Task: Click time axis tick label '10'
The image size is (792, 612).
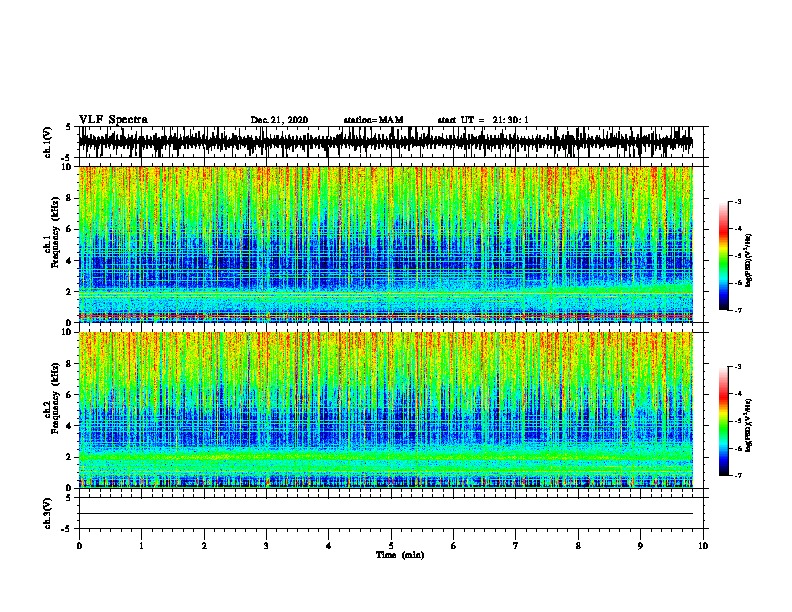Action: click(x=703, y=546)
